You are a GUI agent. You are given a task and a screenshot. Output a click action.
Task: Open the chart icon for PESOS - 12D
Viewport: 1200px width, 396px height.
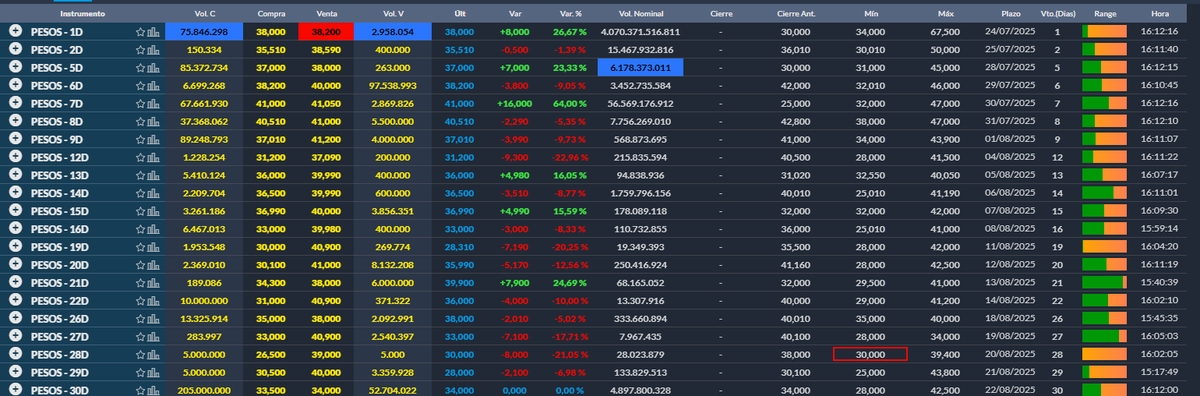[154, 157]
